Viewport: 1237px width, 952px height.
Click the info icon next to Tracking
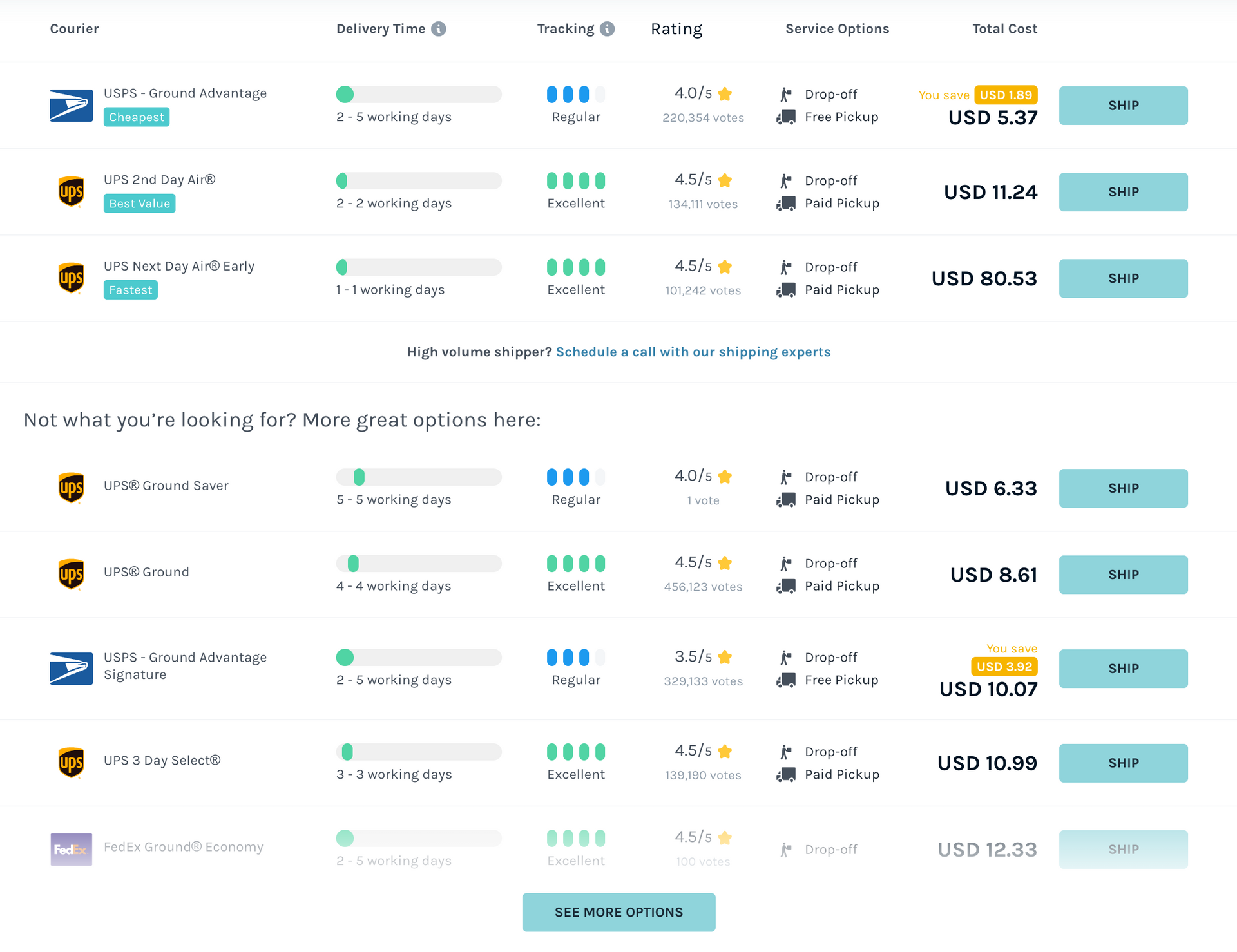pos(607,28)
